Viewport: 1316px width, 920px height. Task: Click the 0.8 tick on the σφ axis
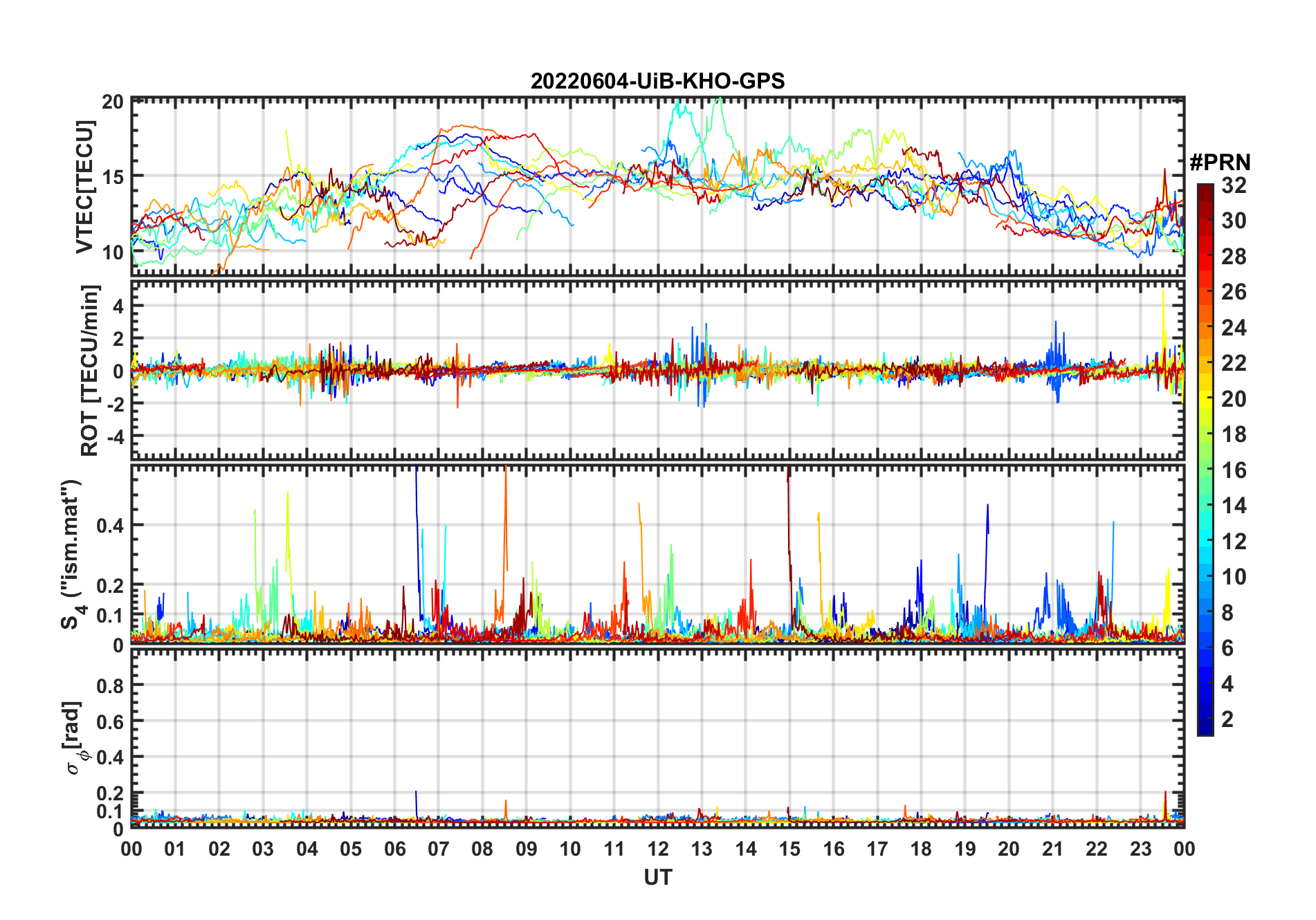point(110,686)
